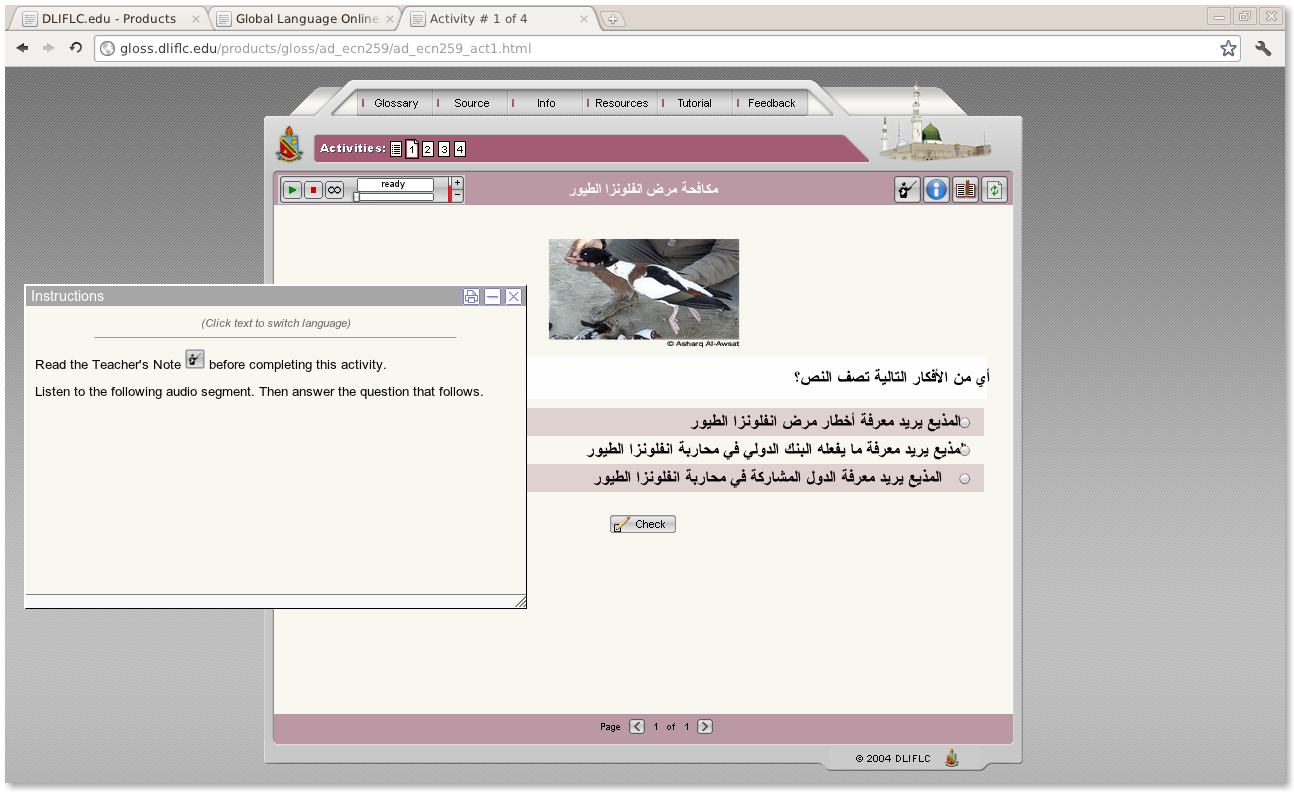The height and width of the screenshot is (792, 1294).
Task: Open the browser wrench menu
Action: point(1263,48)
